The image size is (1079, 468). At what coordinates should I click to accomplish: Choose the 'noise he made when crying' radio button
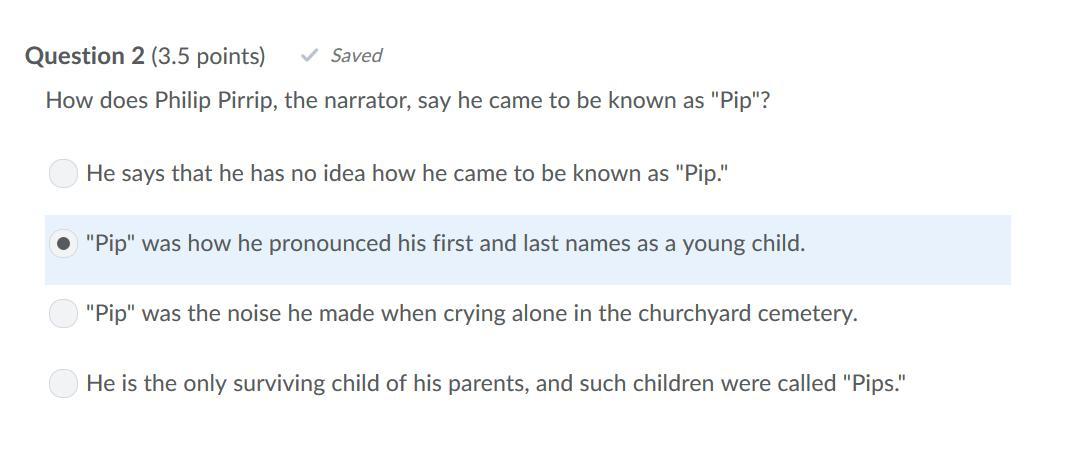coord(63,314)
